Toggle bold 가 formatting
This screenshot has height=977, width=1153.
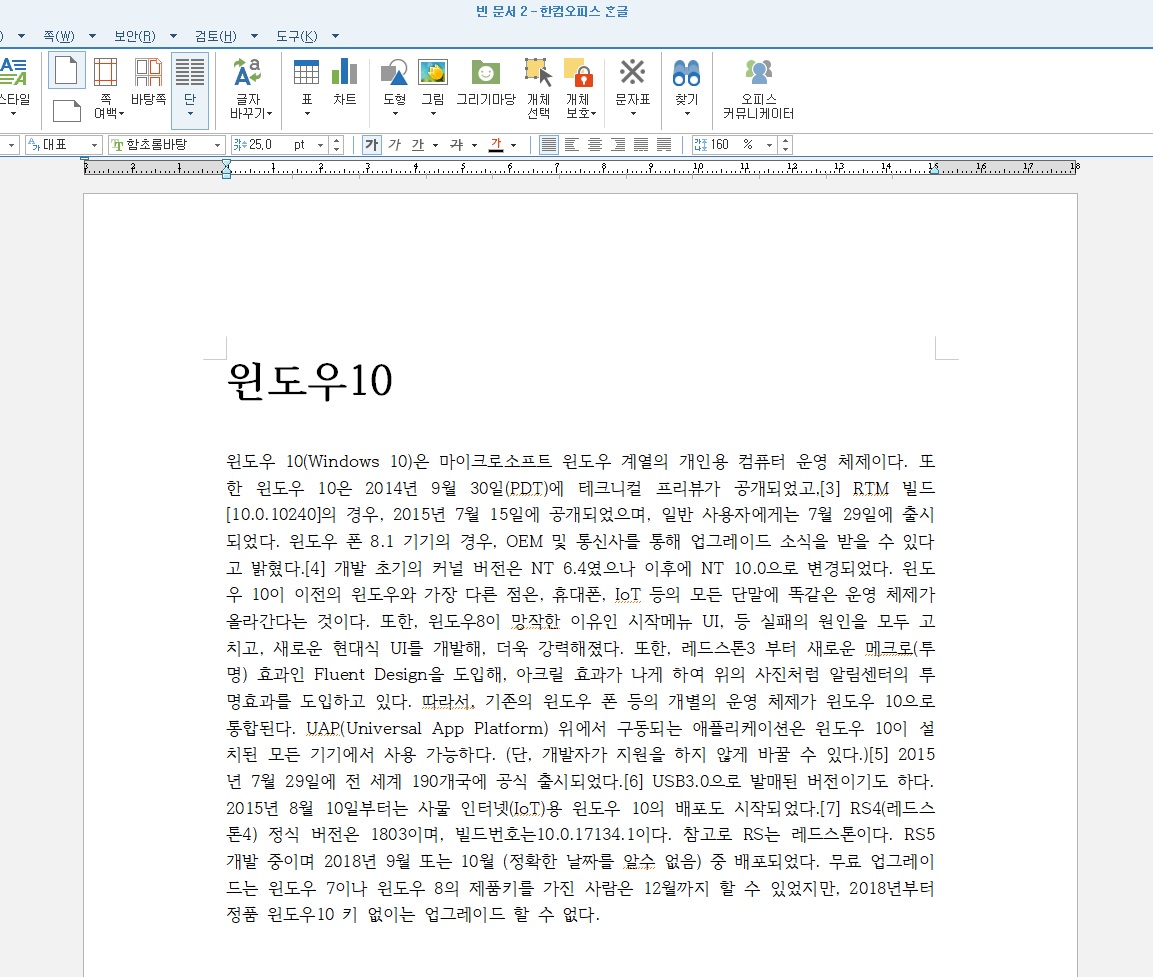coord(372,145)
